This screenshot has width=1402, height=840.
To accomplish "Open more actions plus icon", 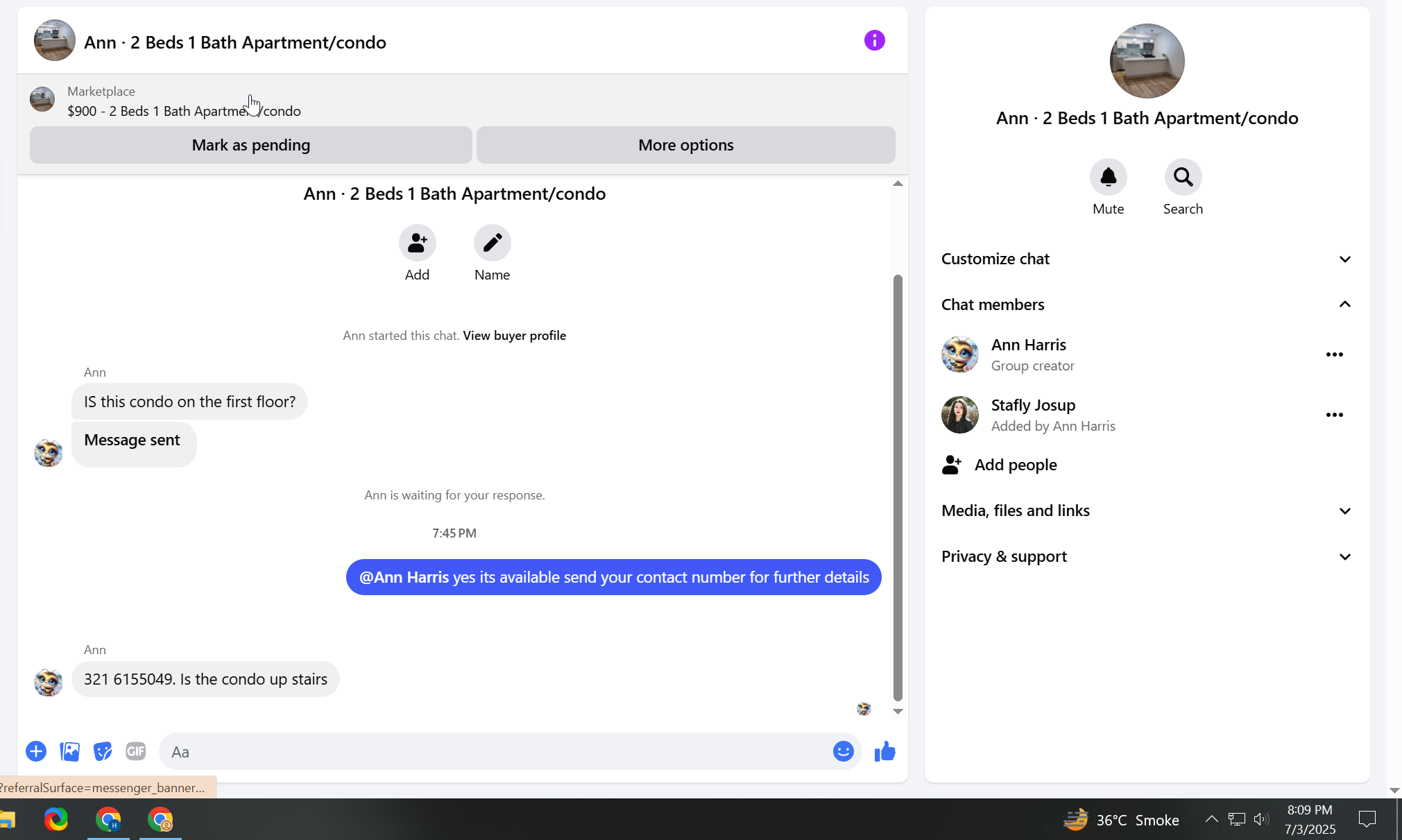I will (36, 751).
